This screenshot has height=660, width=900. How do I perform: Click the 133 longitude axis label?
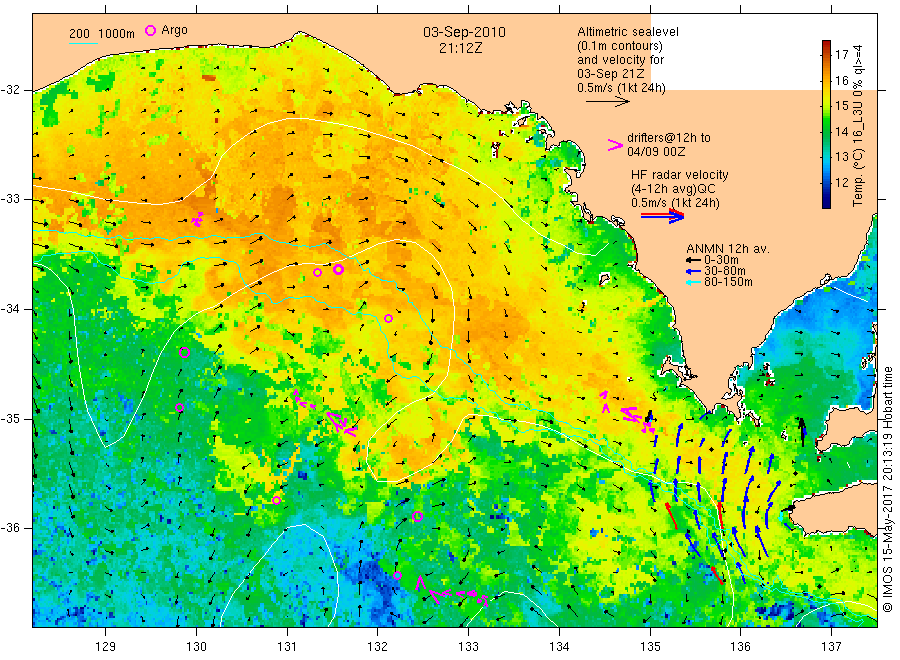coord(468,647)
